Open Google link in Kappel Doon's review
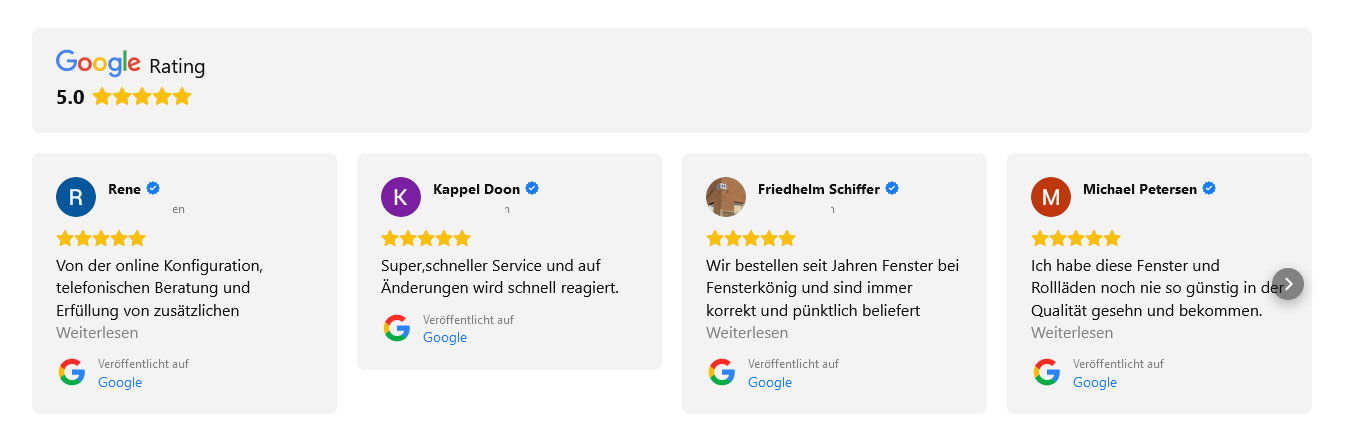The image size is (1347, 434). click(445, 337)
